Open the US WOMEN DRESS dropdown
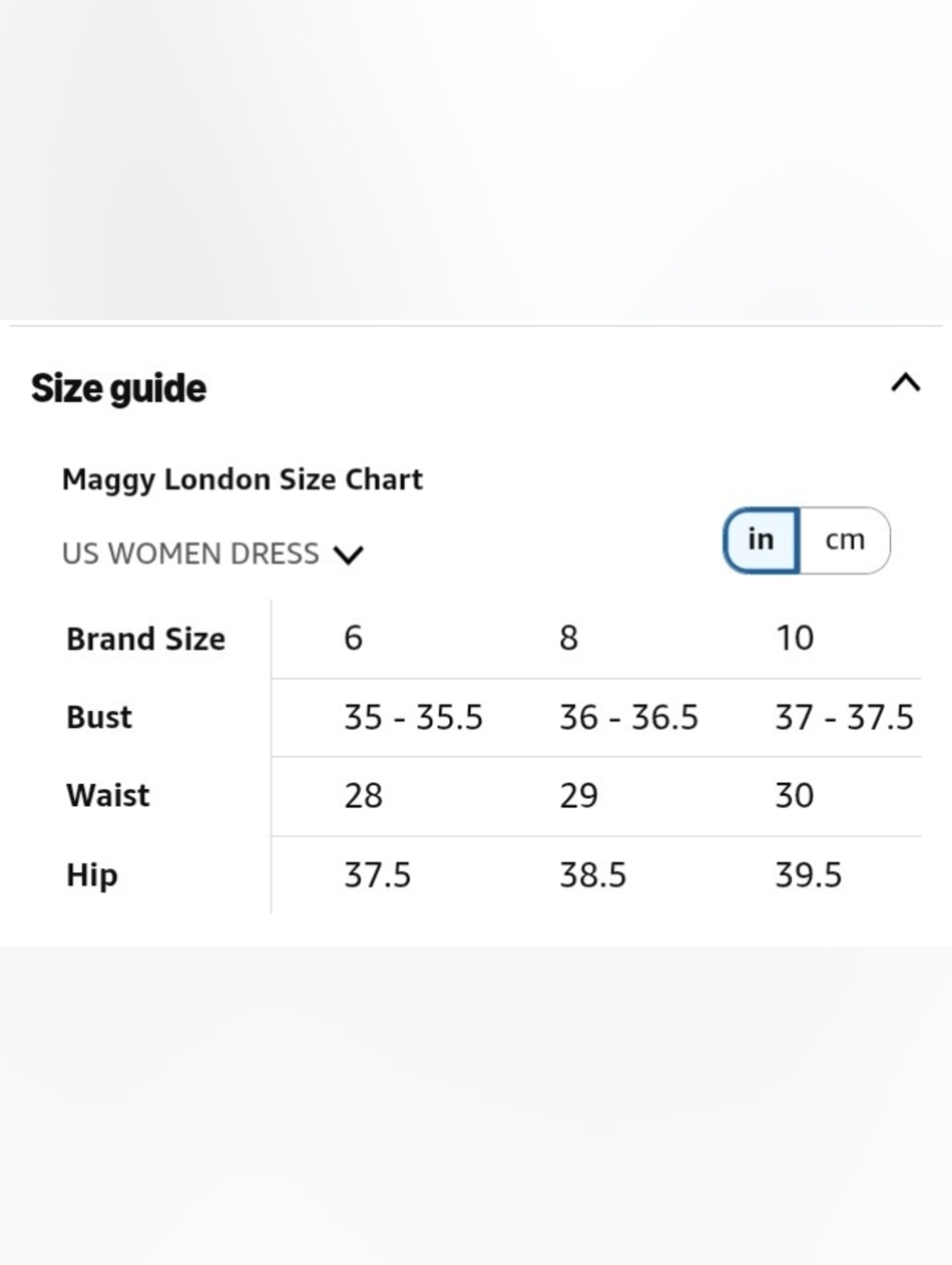 click(x=213, y=553)
